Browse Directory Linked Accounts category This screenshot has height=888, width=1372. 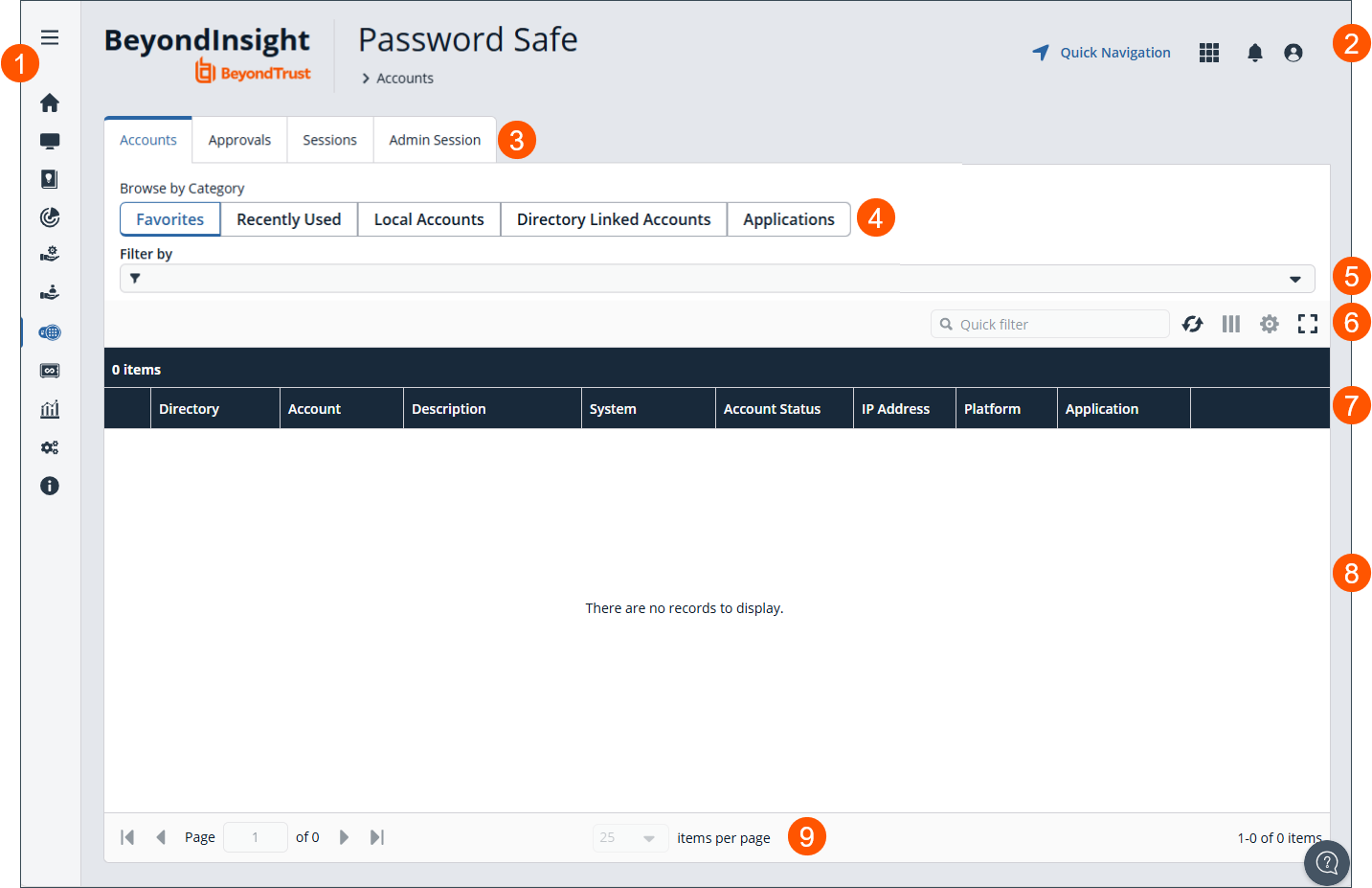(x=613, y=218)
